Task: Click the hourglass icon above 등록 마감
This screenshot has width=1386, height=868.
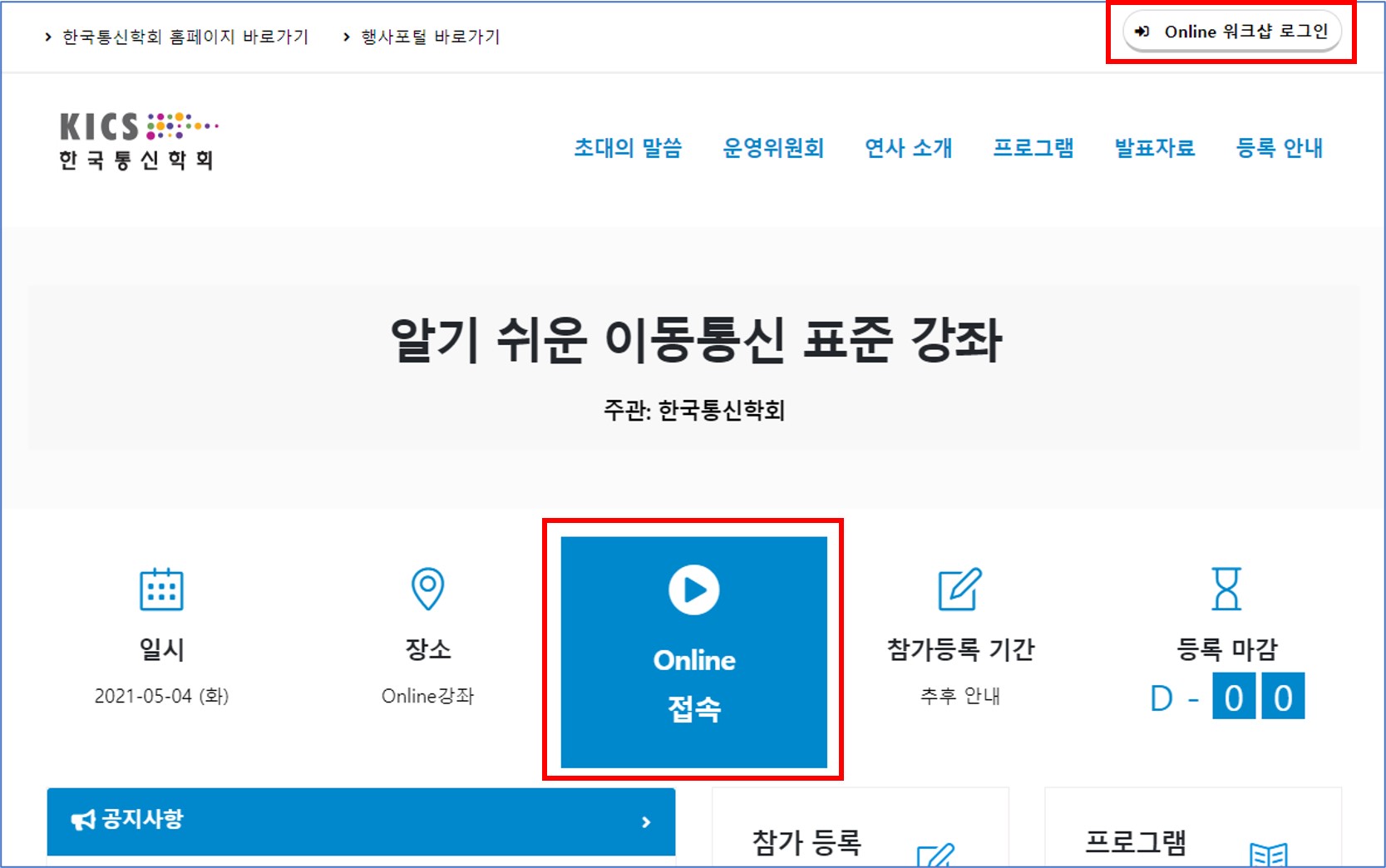Action: coord(1226,589)
